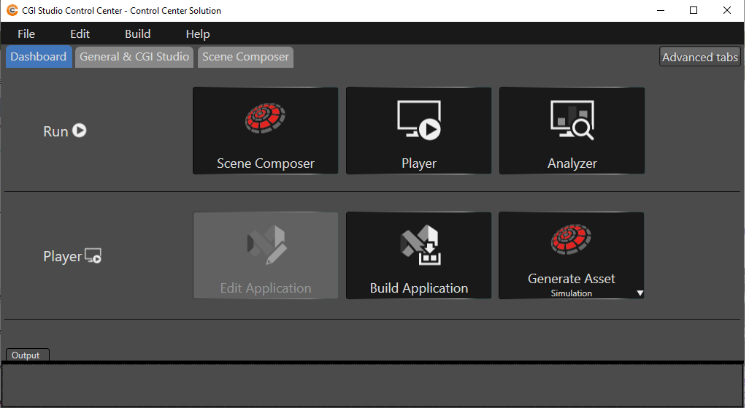Image resolution: width=745 pixels, height=409 pixels.
Task: Click the CGI Studio logo in title bar
Action: 12,10
